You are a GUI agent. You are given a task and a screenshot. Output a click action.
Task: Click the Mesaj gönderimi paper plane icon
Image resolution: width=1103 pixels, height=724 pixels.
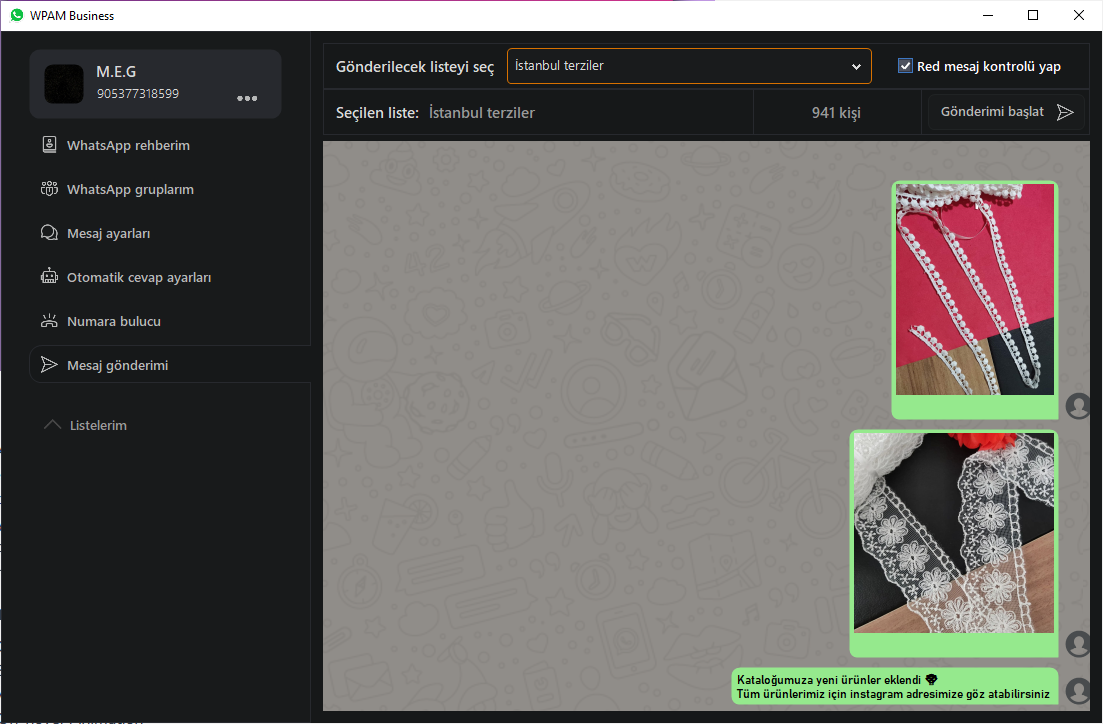[x=49, y=365]
